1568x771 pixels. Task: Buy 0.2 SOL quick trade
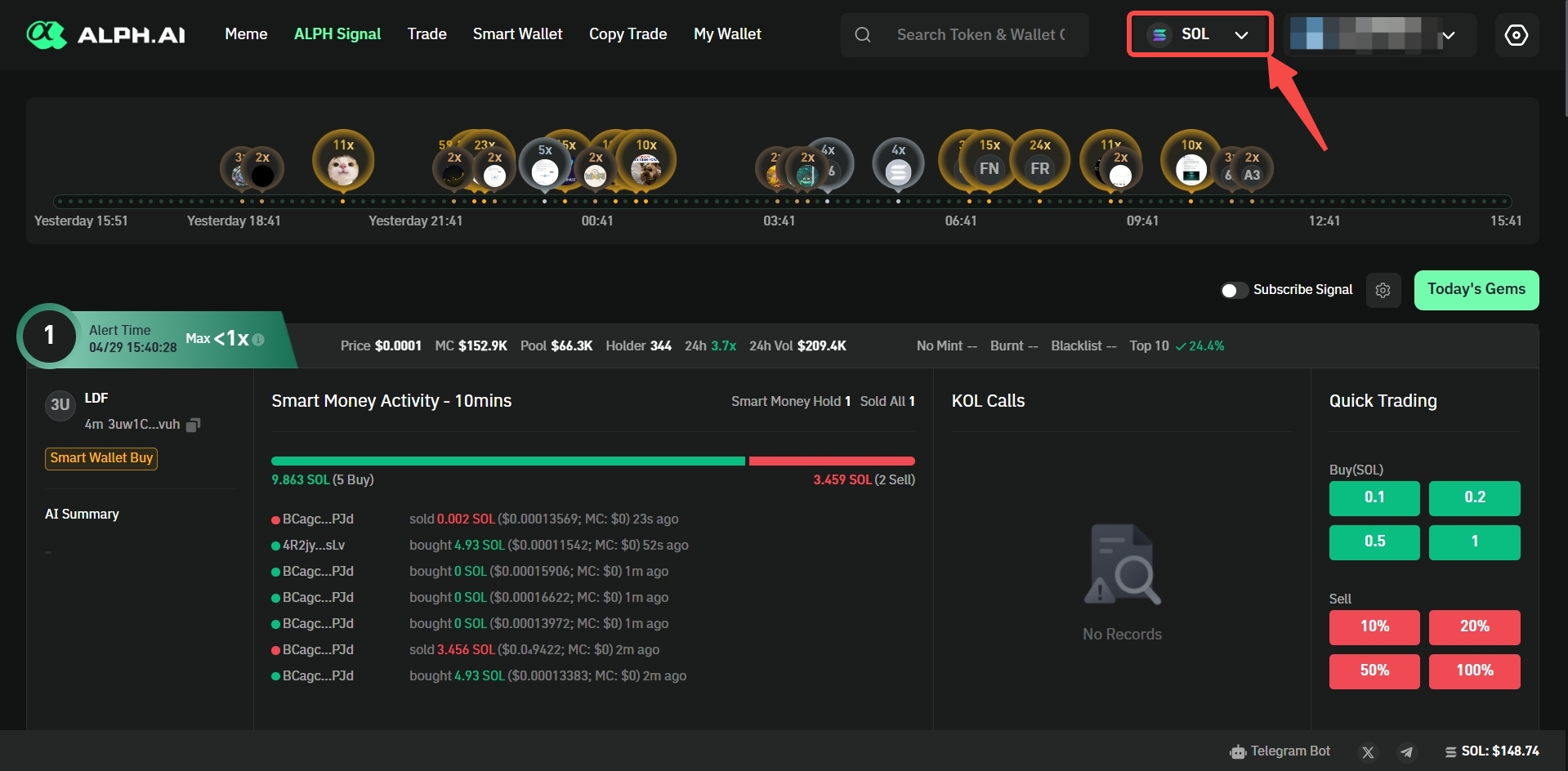point(1474,498)
